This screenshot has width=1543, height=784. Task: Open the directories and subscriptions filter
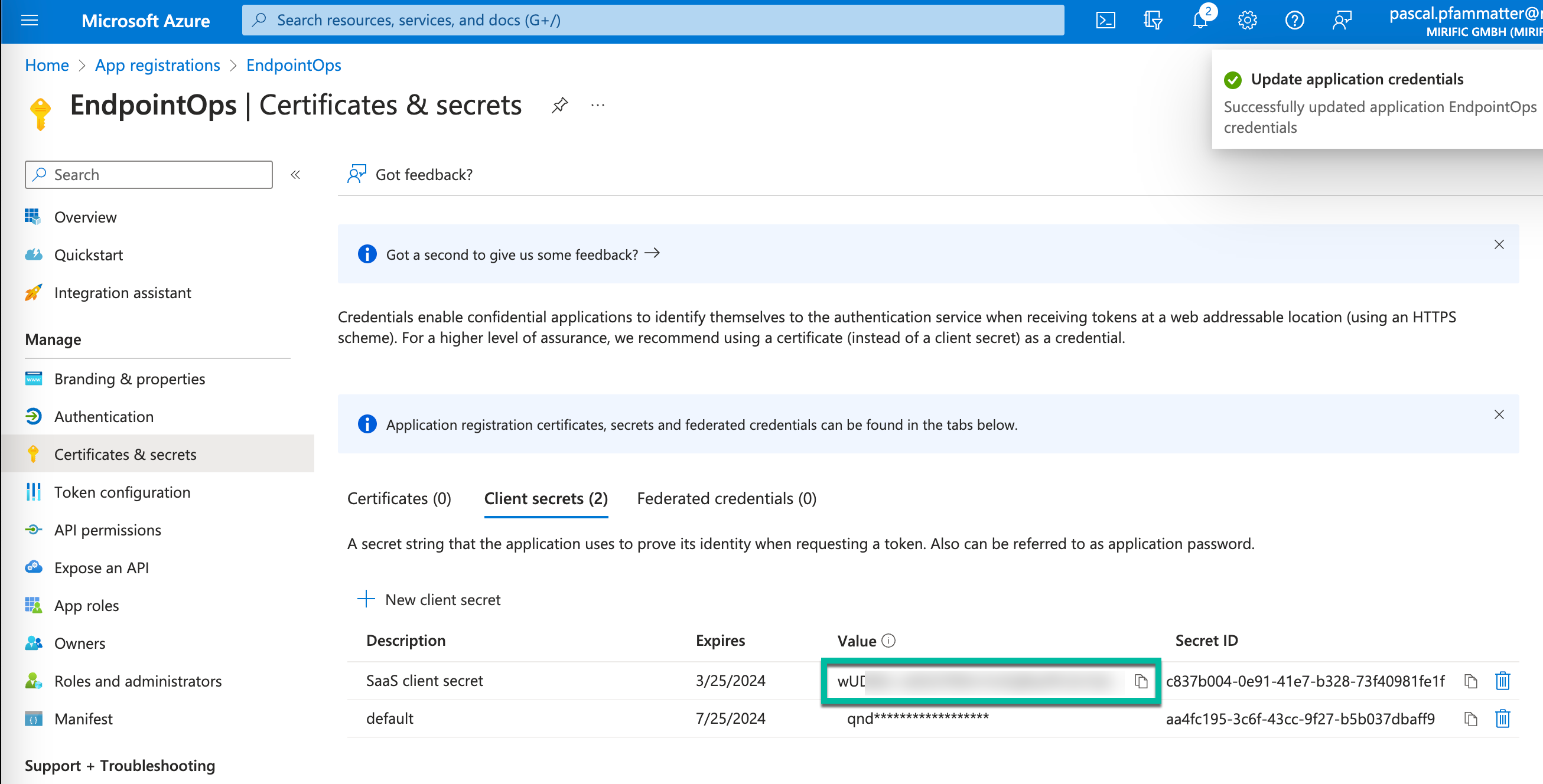coord(1153,20)
